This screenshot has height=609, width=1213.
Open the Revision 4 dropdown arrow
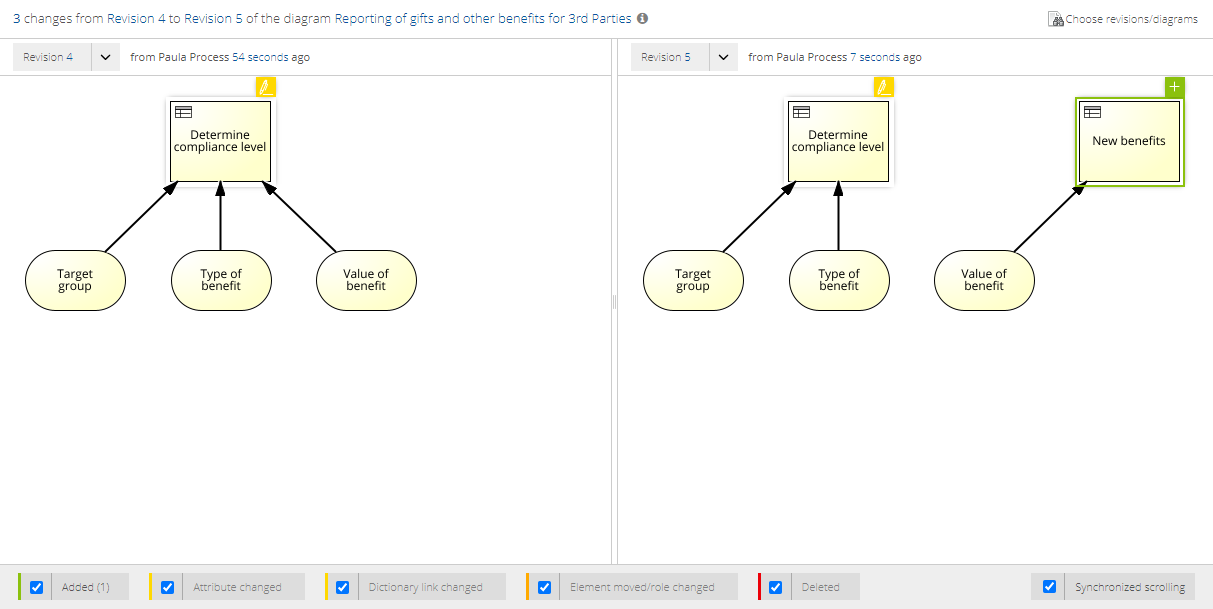[106, 57]
